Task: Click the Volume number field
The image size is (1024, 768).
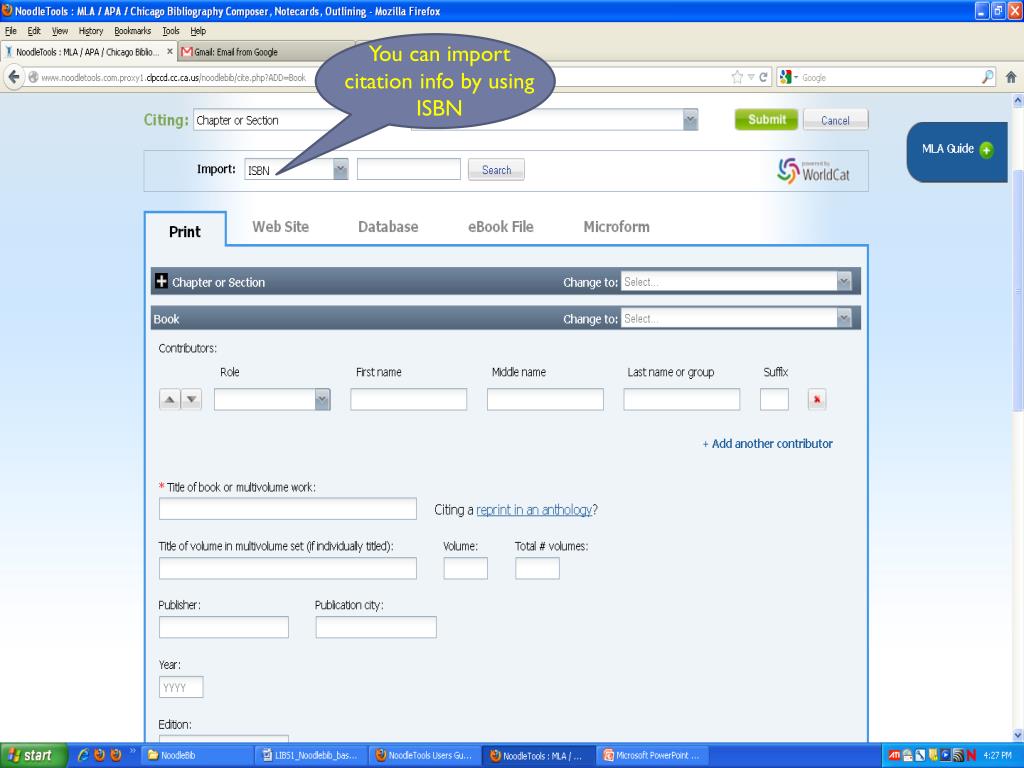Action: pos(466,568)
